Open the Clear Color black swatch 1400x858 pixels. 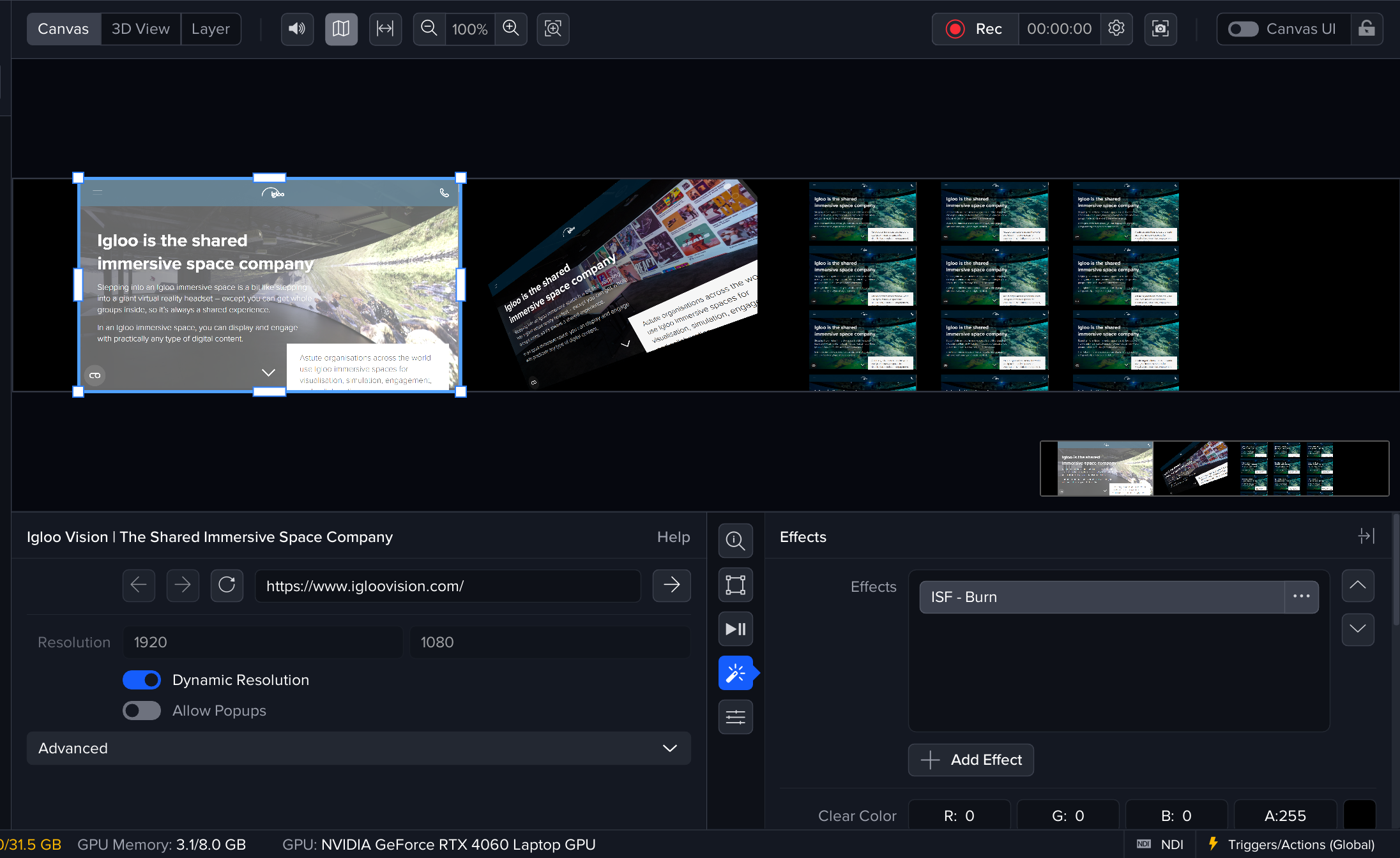point(1360,815)
